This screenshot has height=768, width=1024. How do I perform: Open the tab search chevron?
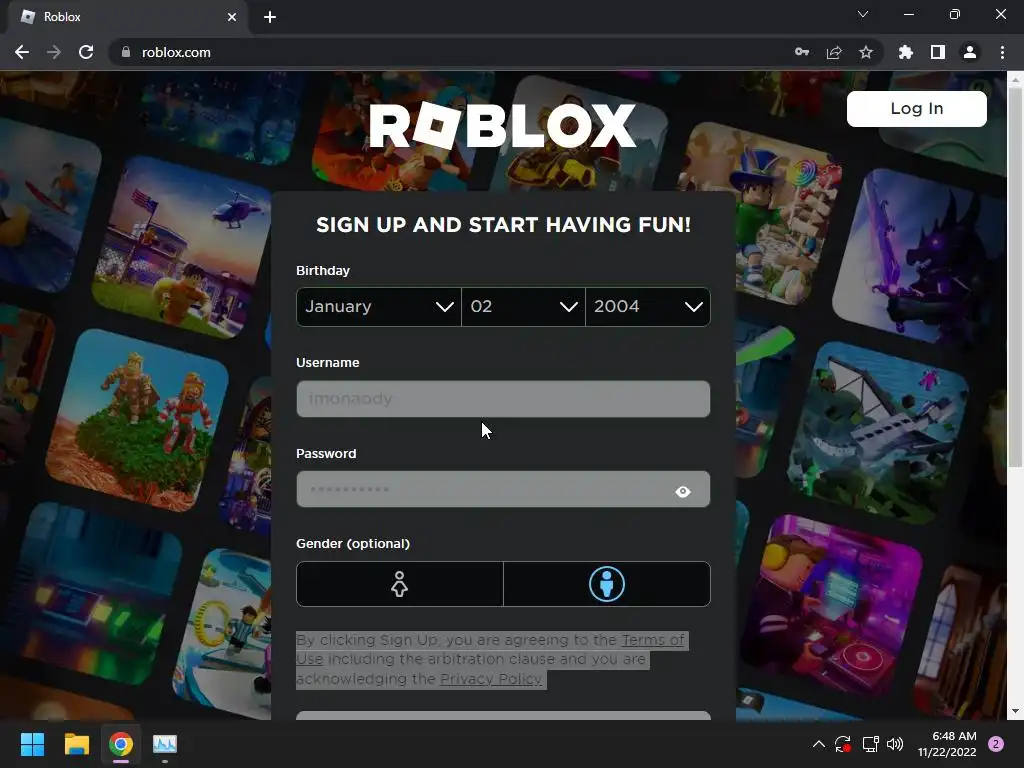[x=863, y=14]
